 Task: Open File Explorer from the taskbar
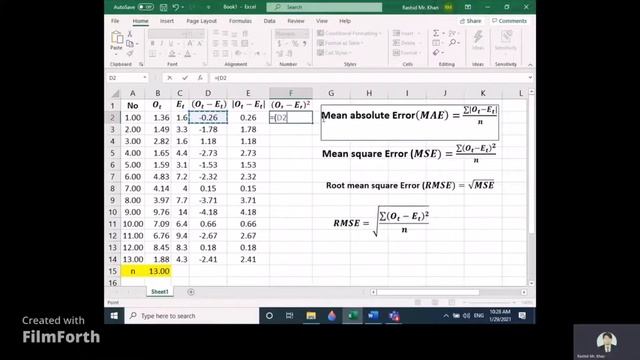click(311, 316)
